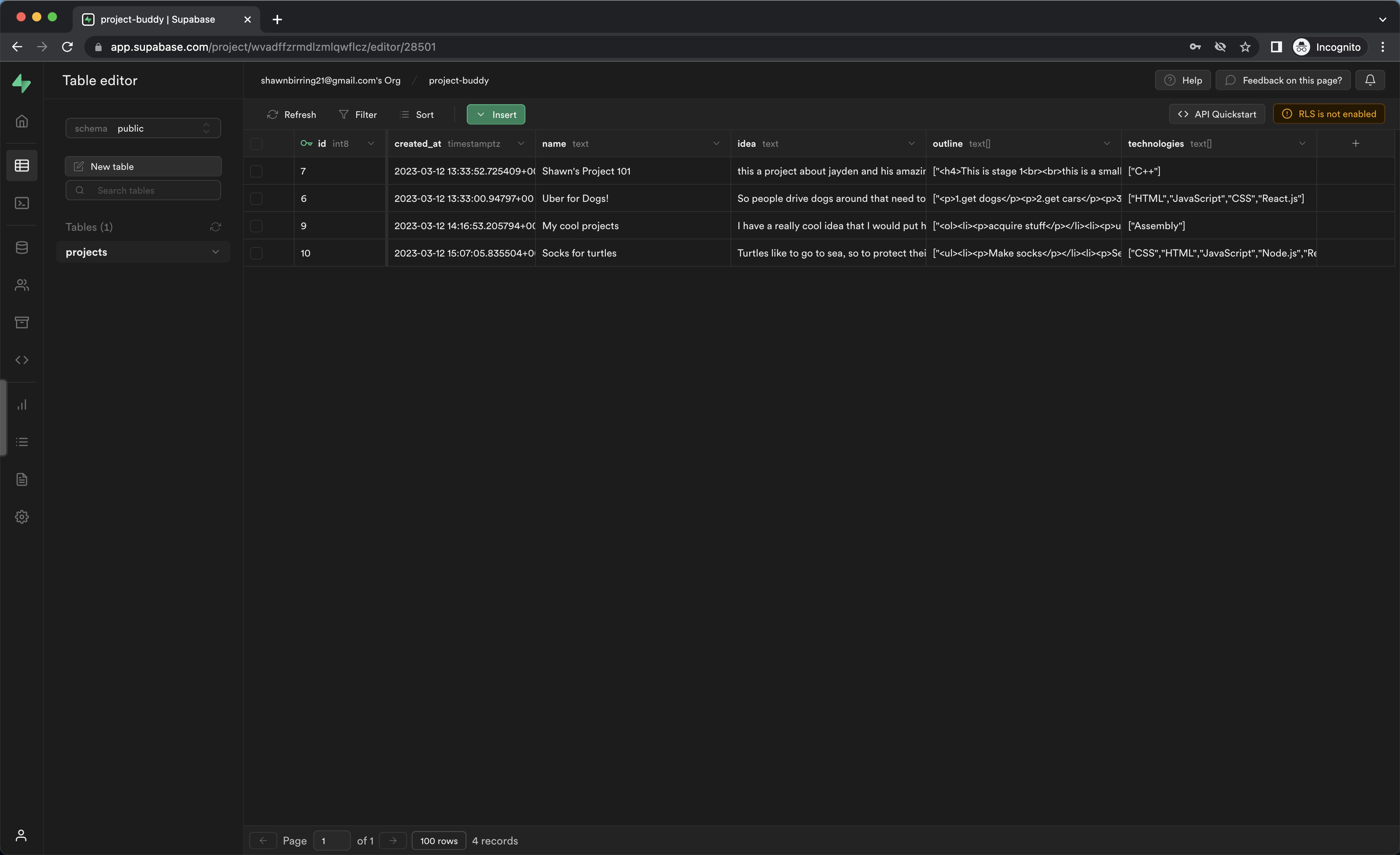The image size is (1400, 855).
Task: Open the Storage sidebar icon
Action: click(21, 322)
